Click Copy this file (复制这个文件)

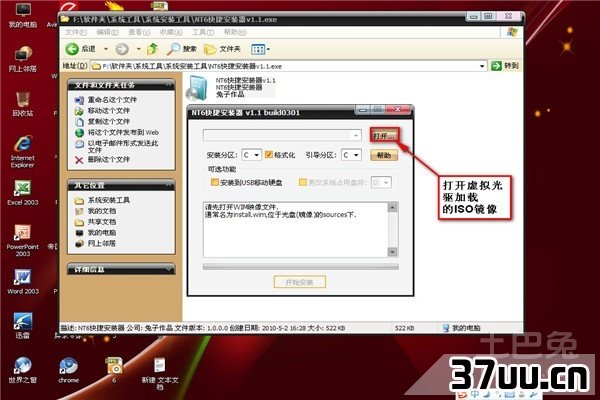point(109,121)
